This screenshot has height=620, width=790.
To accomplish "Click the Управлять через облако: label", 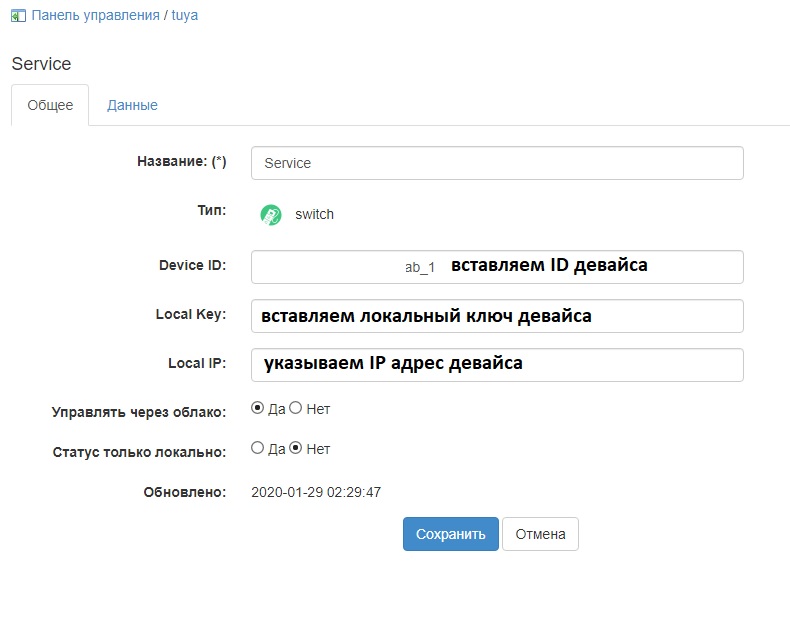I will 139,412.
